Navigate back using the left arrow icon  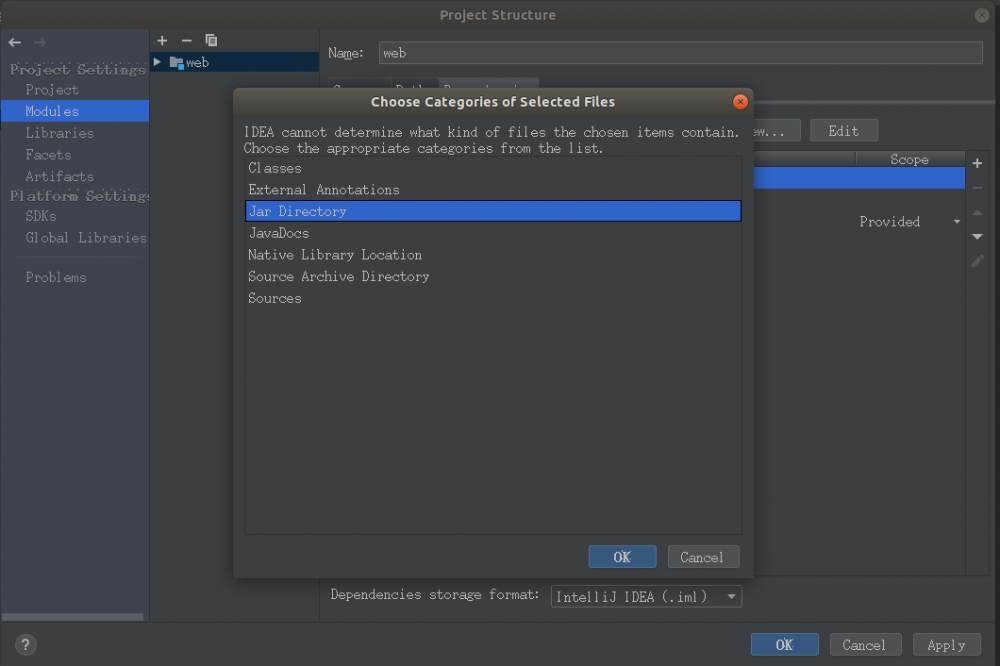pyautogui.click(x=14, y=42)
